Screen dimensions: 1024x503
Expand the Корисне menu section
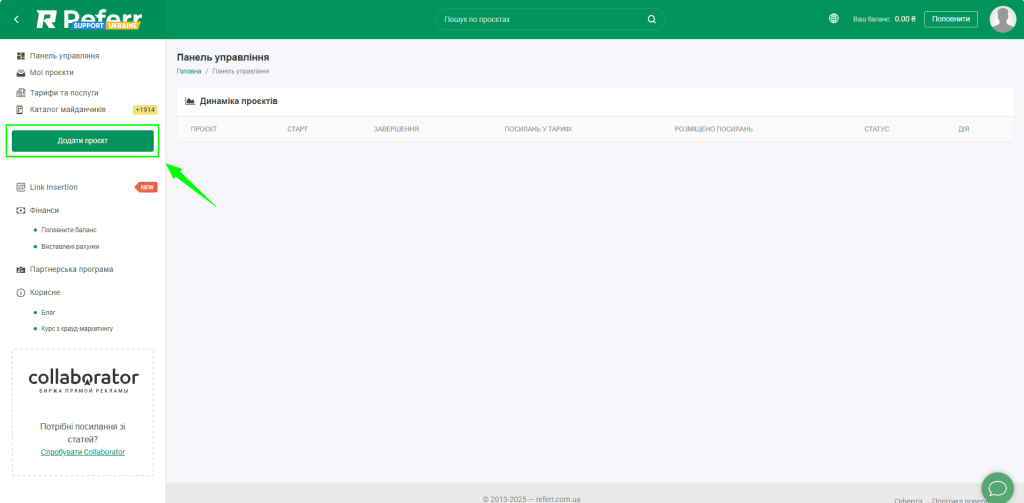45,292
